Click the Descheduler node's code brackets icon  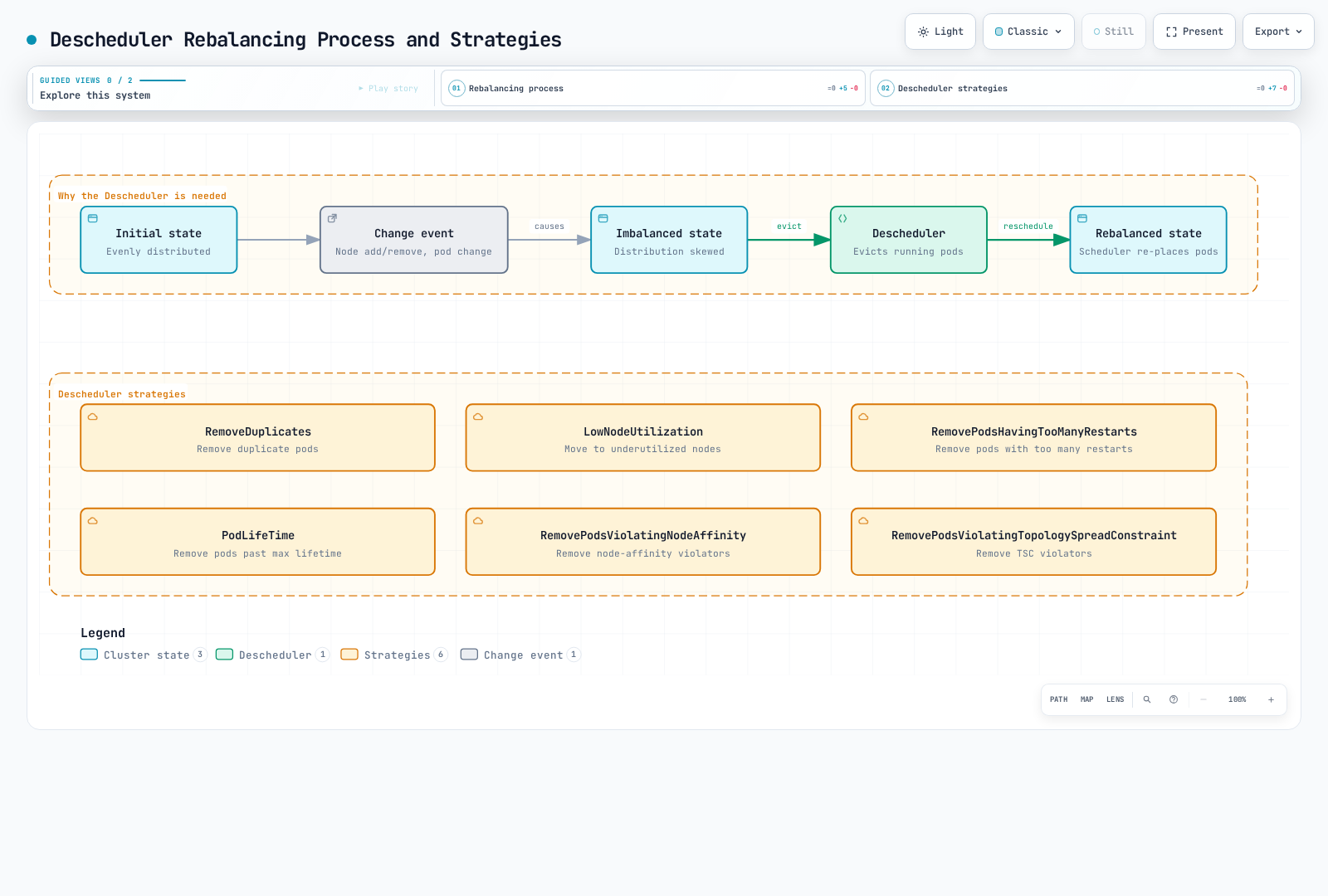click(842, 219)
